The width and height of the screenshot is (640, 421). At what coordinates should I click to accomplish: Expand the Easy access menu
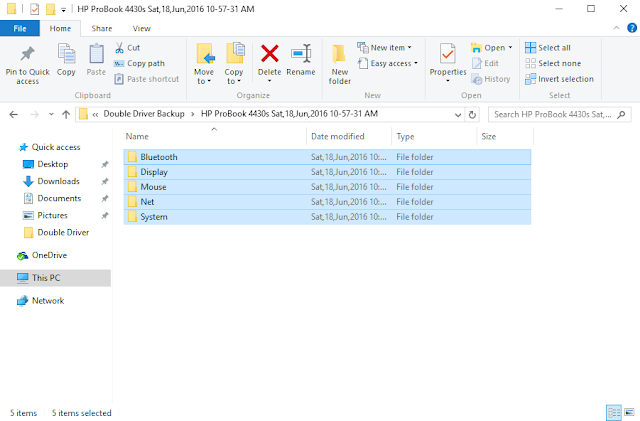(x=388, y=63)
